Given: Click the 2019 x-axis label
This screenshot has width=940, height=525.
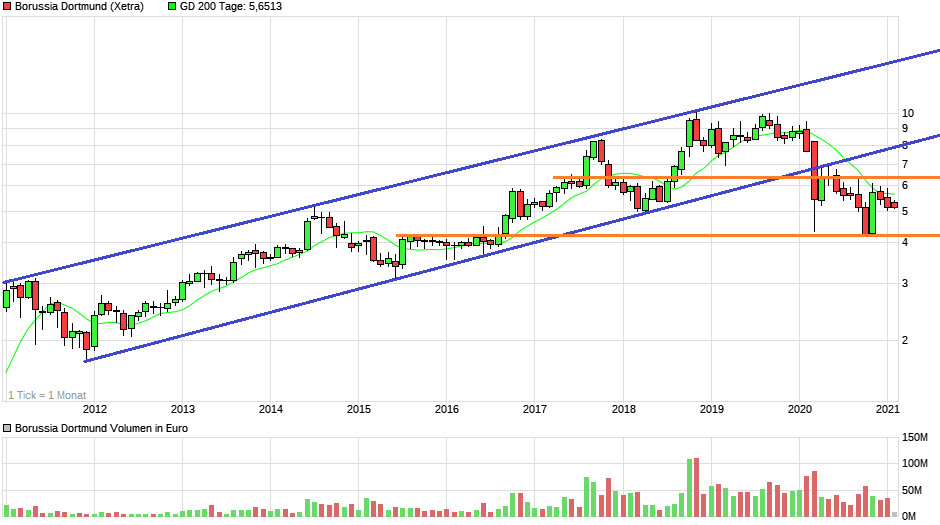Looking at the screenshot, I should tap(712, 409).
